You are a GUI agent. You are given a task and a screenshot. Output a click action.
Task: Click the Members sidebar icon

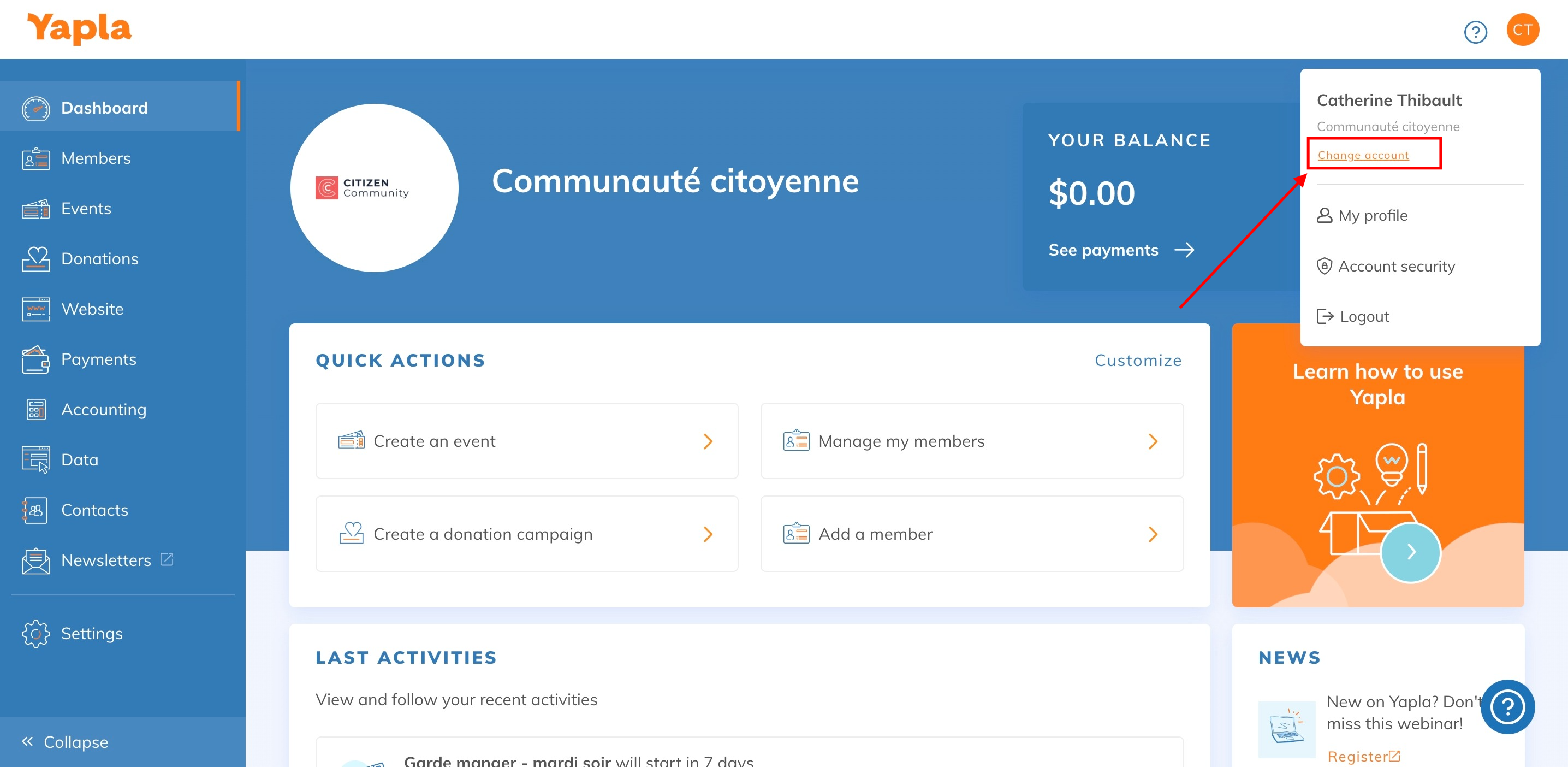tap(35, 158)
